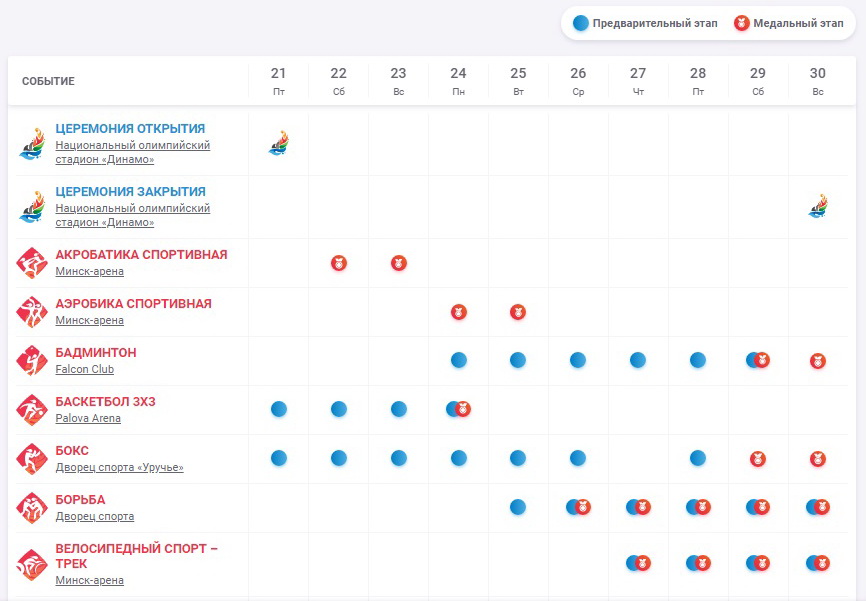Open the ЦЕРЕМОНИЯ ЗАКРЫТИЯ event link
This screenshot has width=866, height=601.
pos(130,192)
